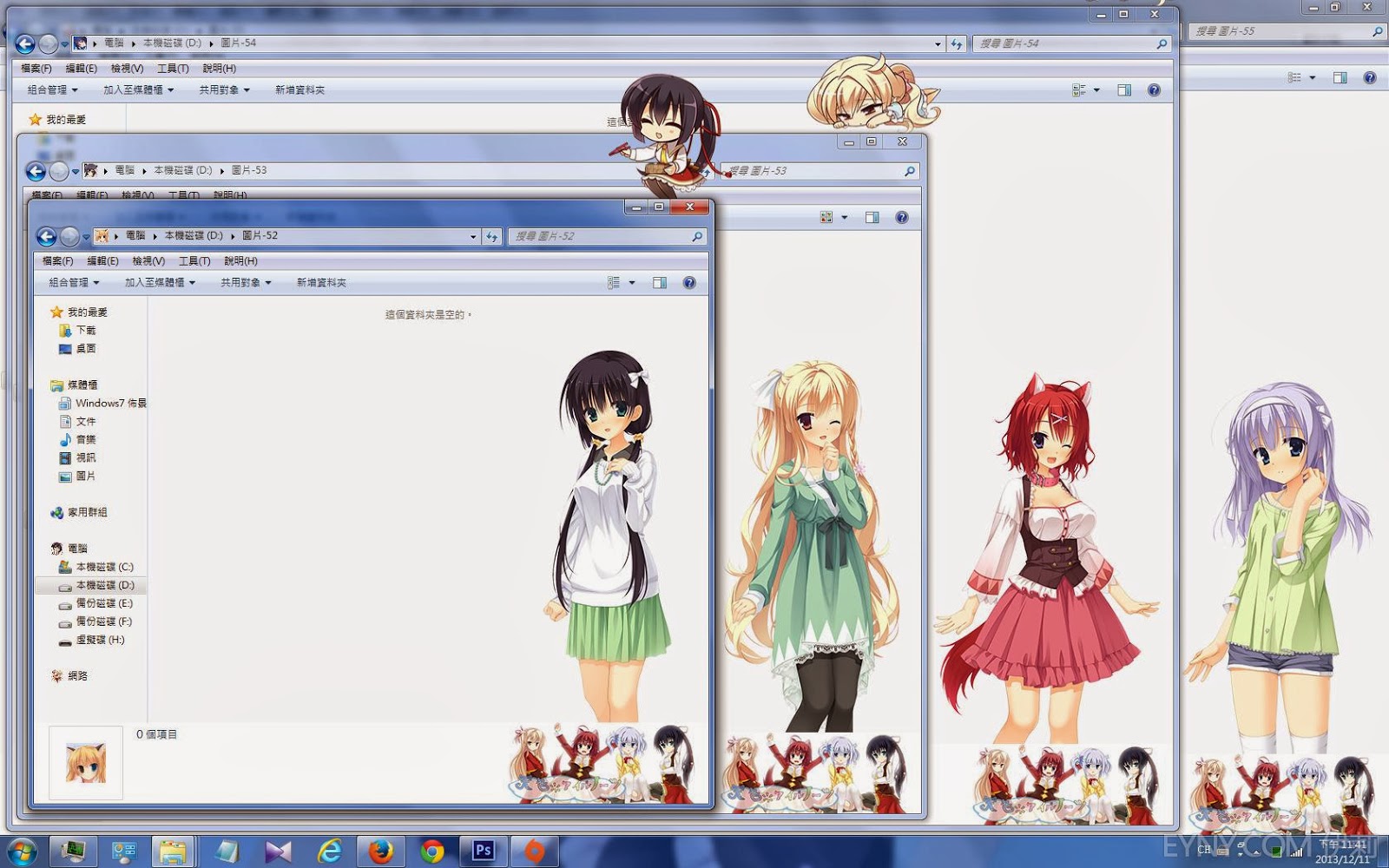Viewport: 1389px width, 868px height.
Task: Click the search box 搜尋 圖片-52
Action: [608, 236]
